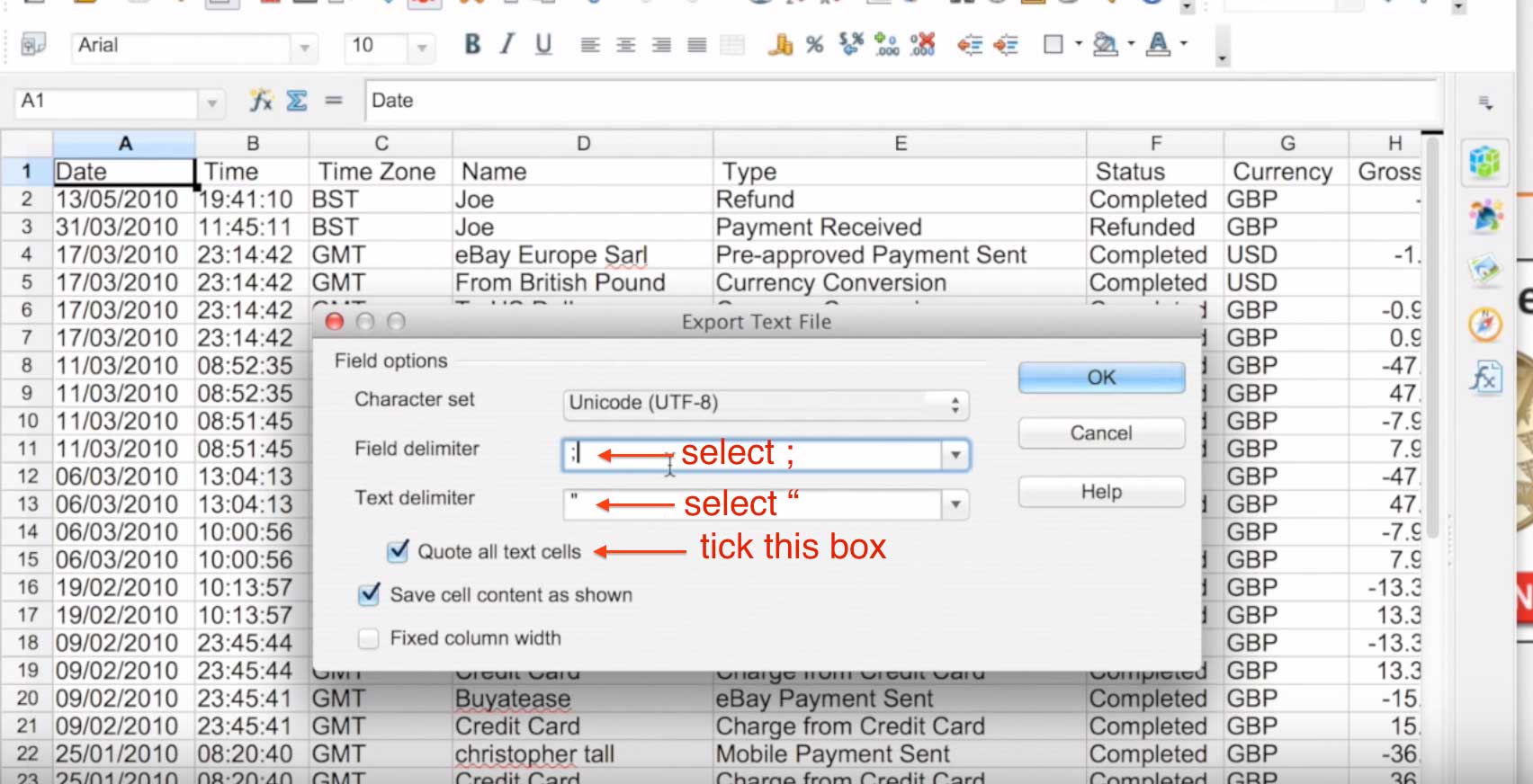The height and width of the screenshot is (784, 1533).
Task: Click the Arial font name field
Action: pyautogui.click(x=182, y=46)
